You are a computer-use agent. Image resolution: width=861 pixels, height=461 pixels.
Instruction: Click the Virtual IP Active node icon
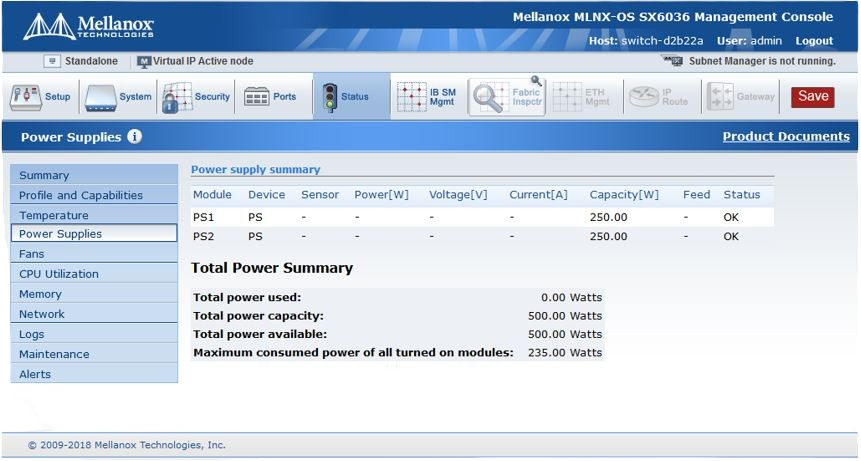(144, 61)
